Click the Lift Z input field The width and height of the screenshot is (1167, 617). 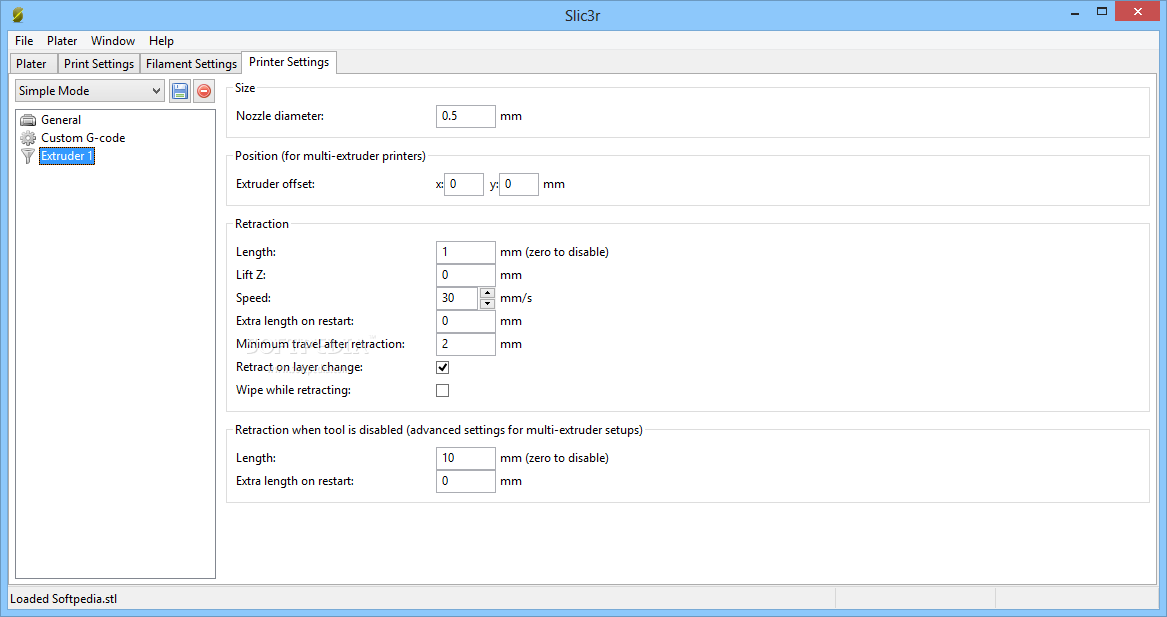point(465,275)
